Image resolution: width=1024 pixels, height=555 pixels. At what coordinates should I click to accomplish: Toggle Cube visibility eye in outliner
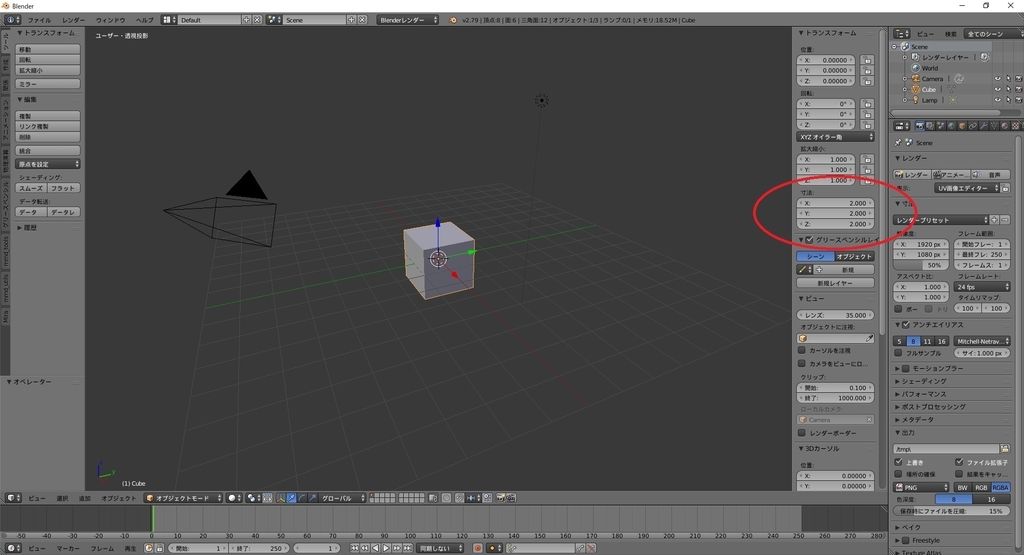pyautogui.click(x=997, y=89)
